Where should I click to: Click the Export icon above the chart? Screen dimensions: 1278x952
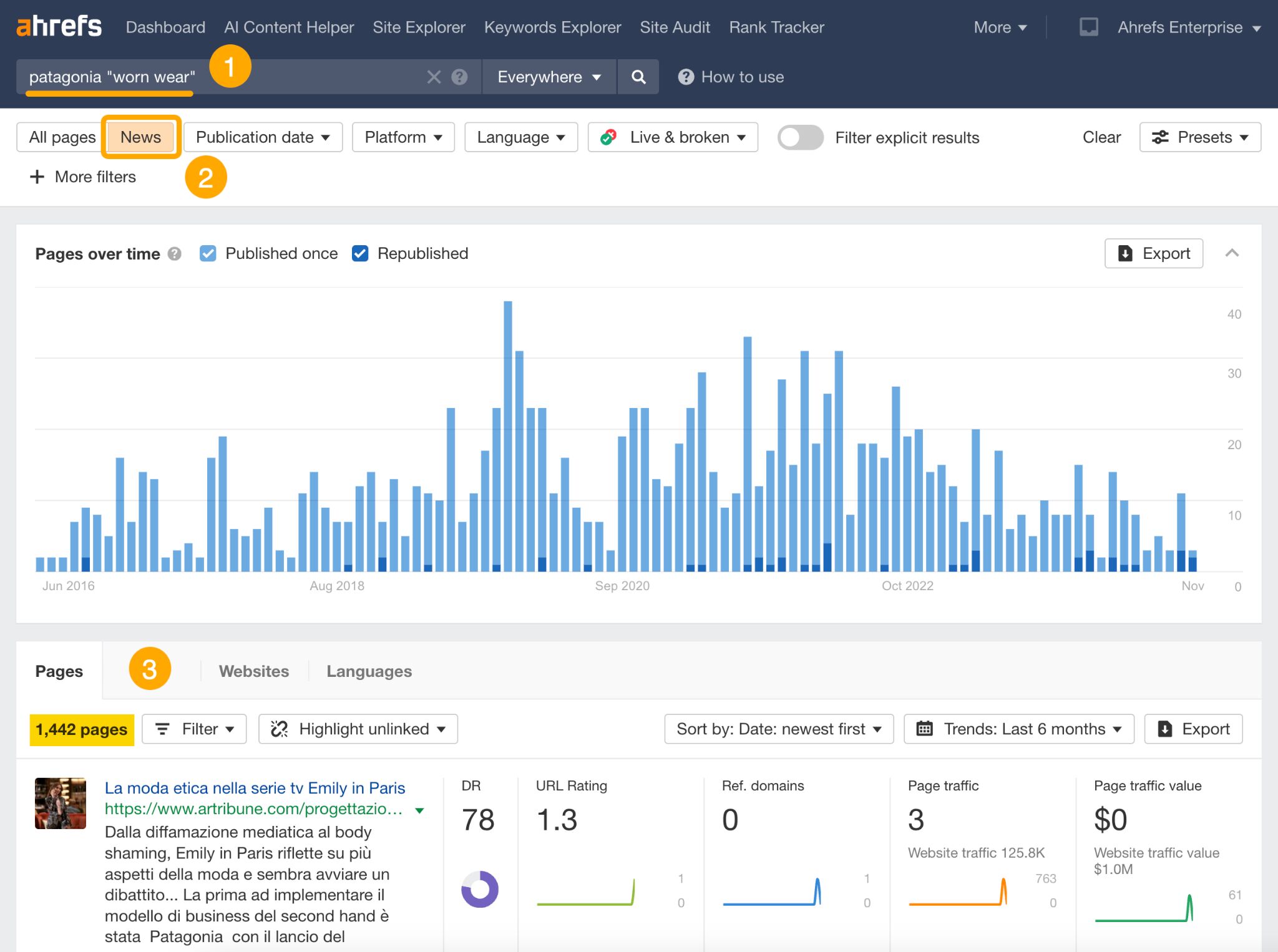1153,253
